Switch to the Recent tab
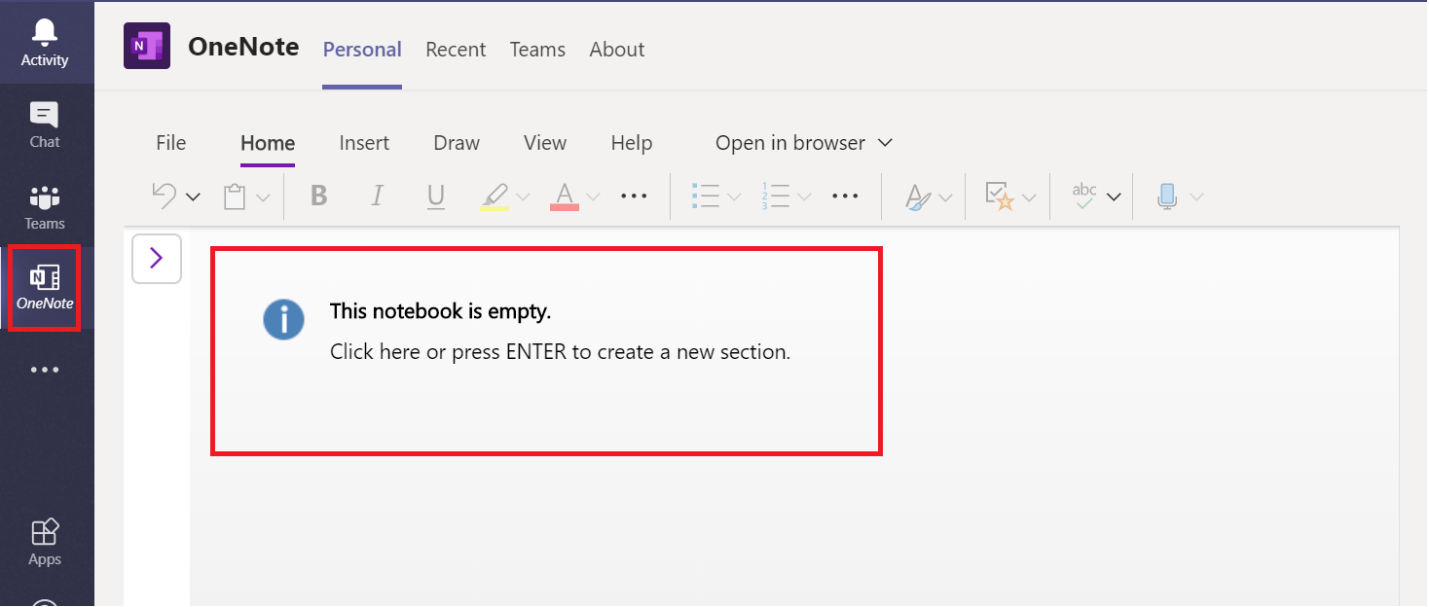This screenshot has width=1429, height=607. pyautogui.click(x=456, y=49)
